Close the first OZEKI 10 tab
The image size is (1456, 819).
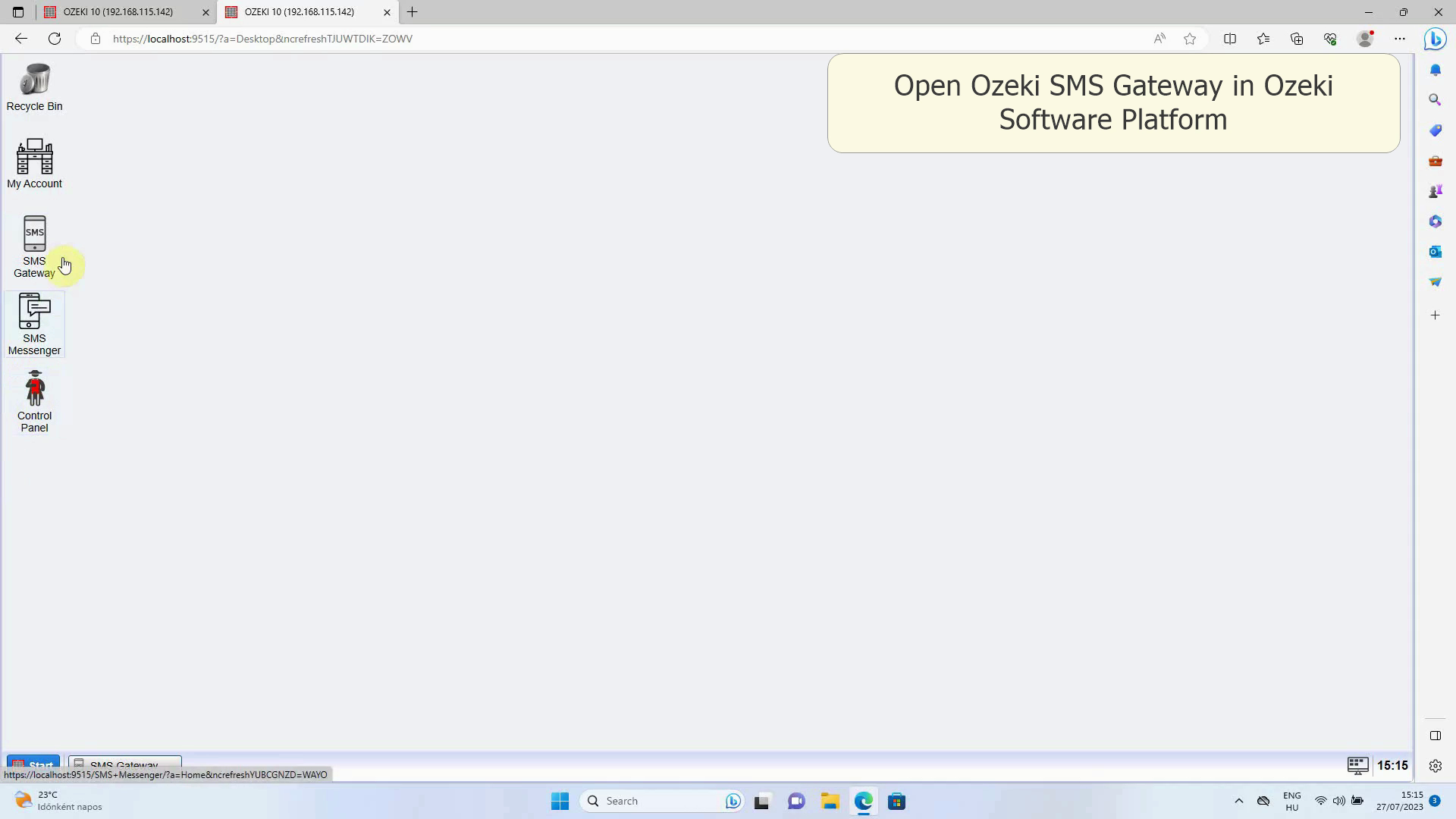coord(206,12)
